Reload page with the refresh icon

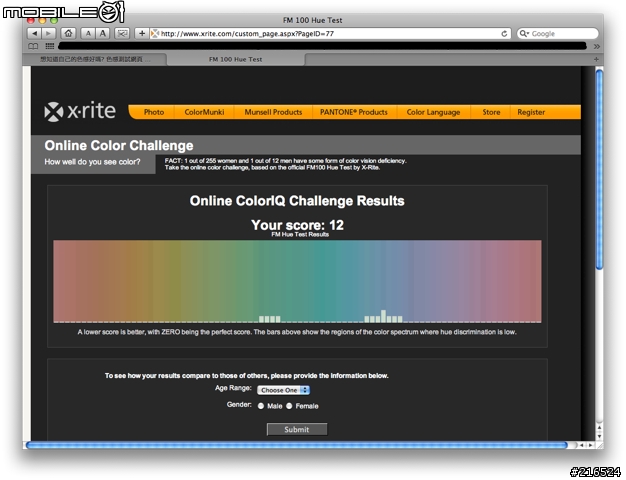[x=504, y=34]
